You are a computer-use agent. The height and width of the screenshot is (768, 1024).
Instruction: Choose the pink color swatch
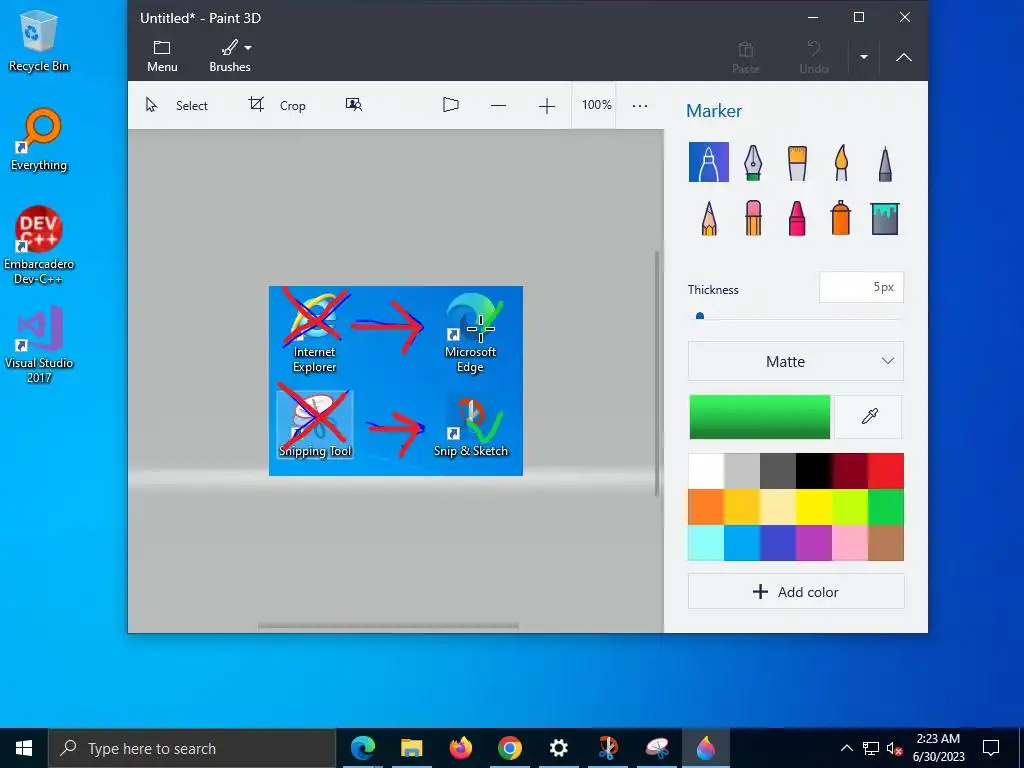[850, 543]
